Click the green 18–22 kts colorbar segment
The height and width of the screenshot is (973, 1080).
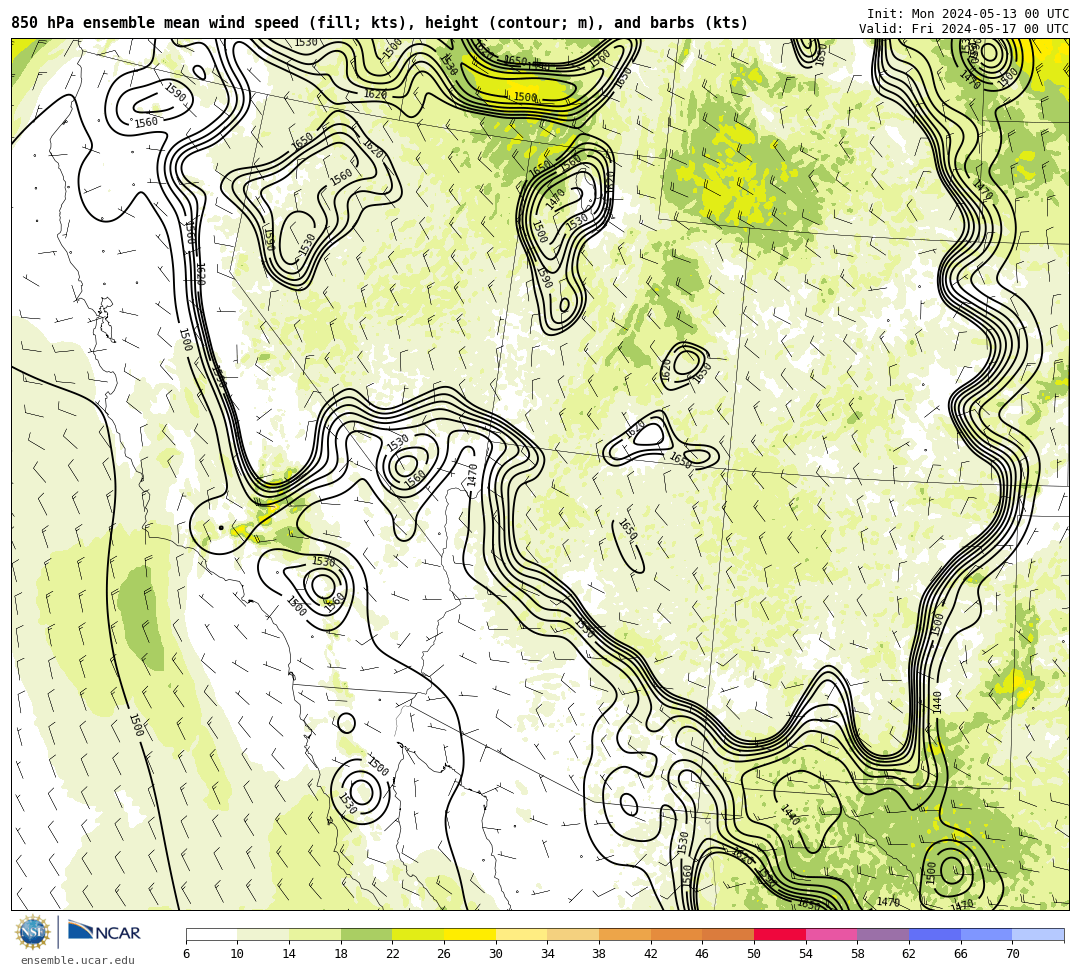click(366, 934)
